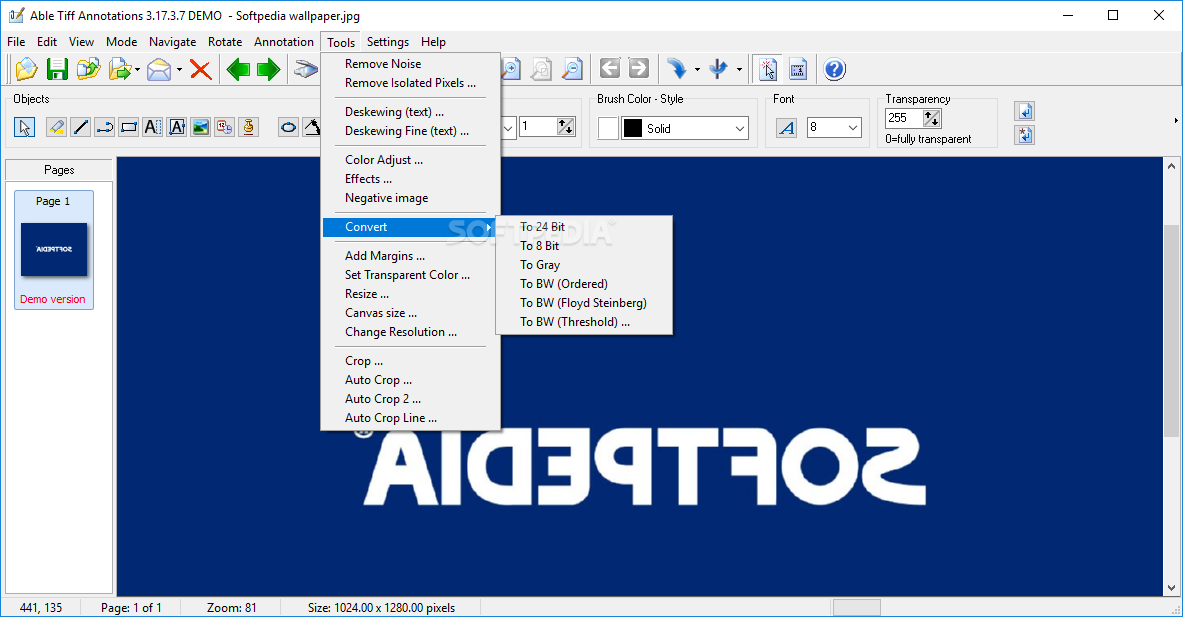
Task: Select the insert image tool
Action: (x=201, y=127)
